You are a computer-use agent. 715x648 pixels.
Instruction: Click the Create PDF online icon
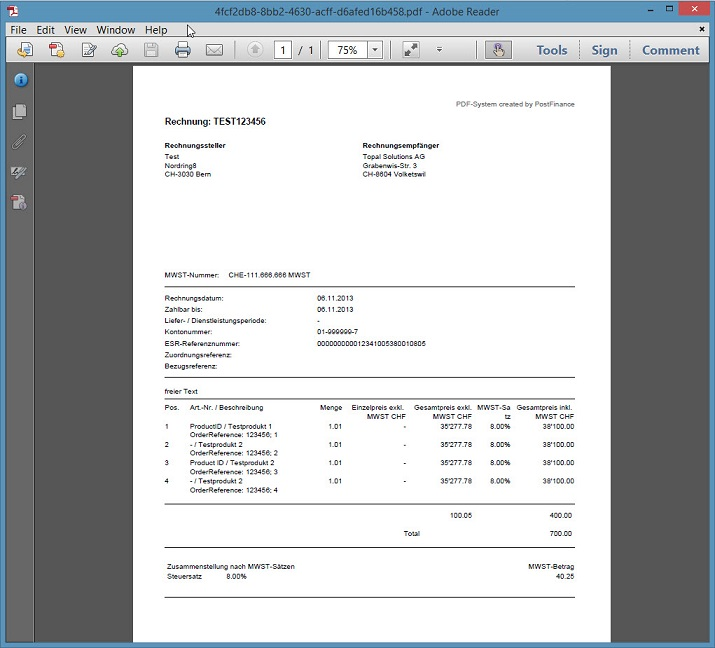click(x=57, y=50)
